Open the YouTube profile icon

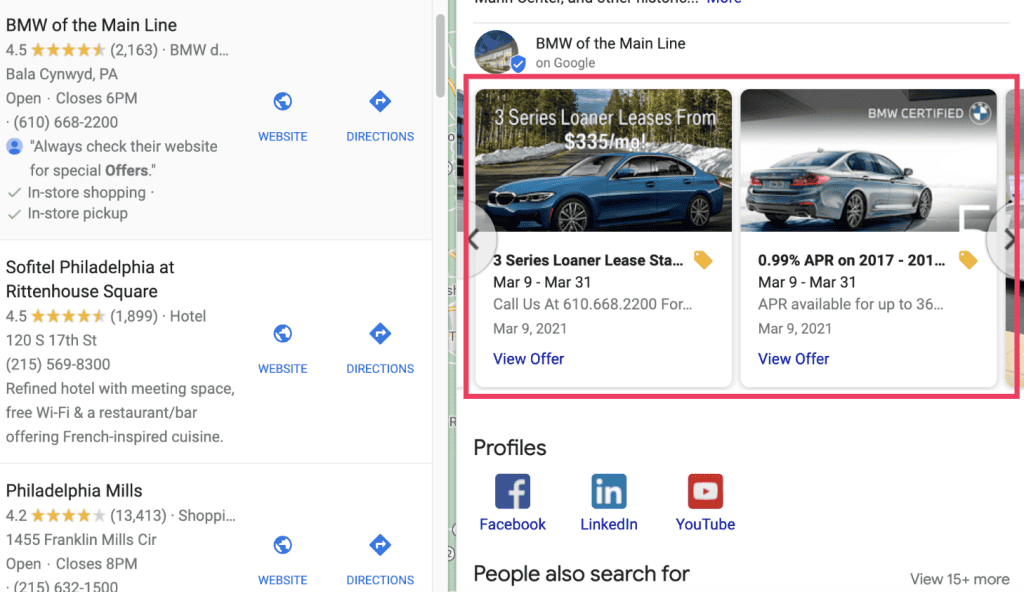tap(705, 491)
